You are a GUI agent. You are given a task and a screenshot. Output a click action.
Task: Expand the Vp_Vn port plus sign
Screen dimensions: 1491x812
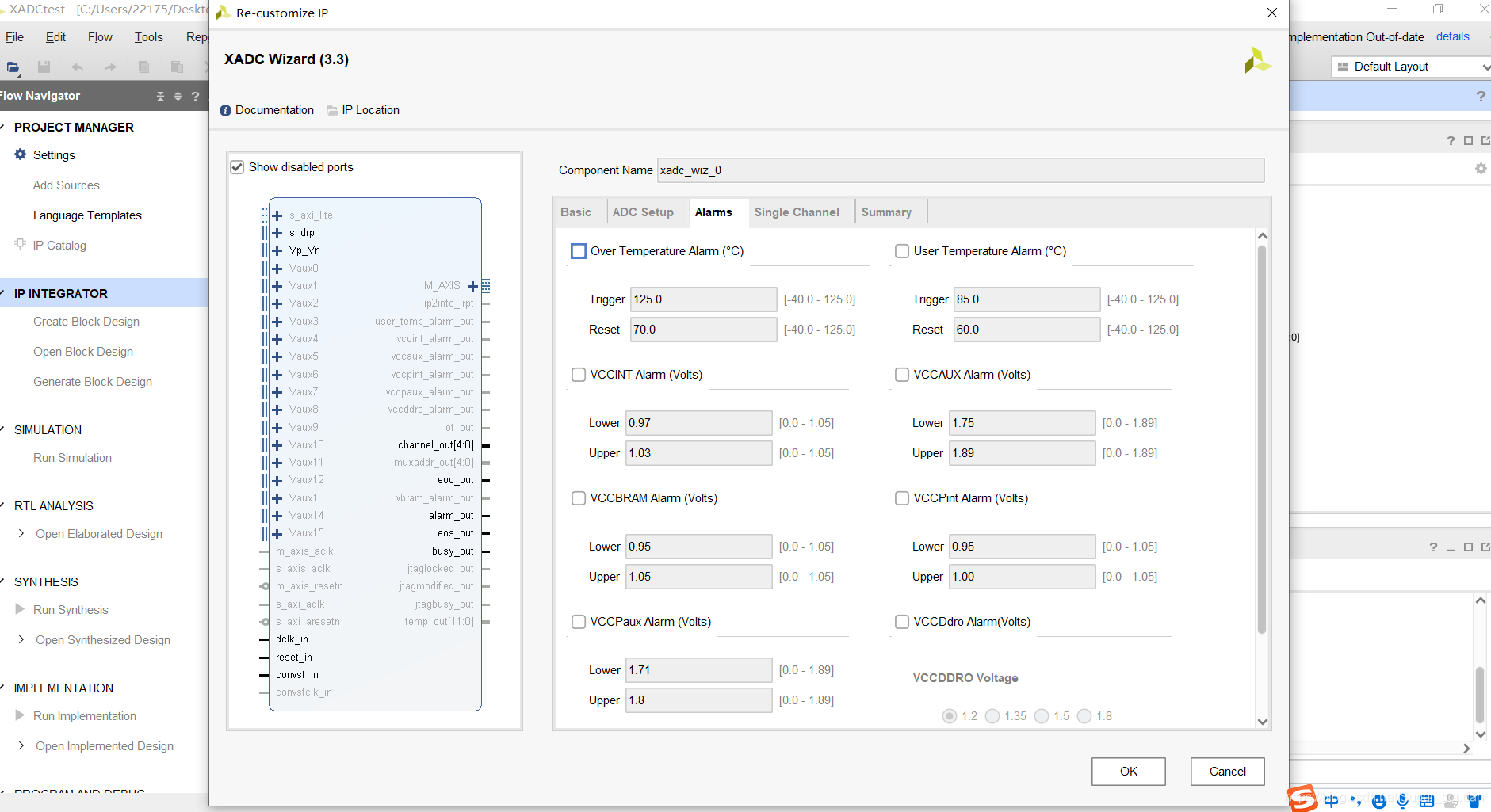(x=277, y=250)
